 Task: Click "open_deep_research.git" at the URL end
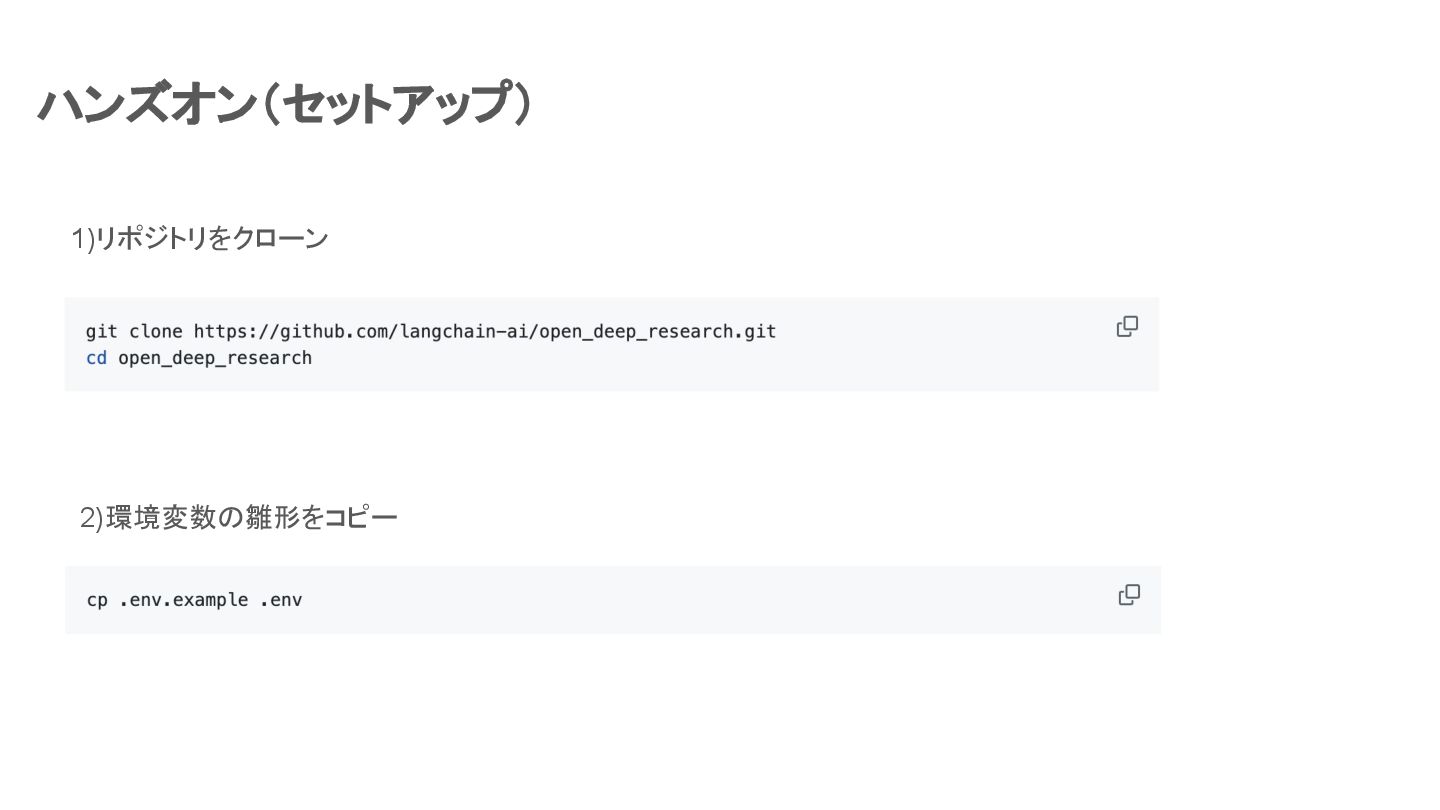tap(658, 331)
